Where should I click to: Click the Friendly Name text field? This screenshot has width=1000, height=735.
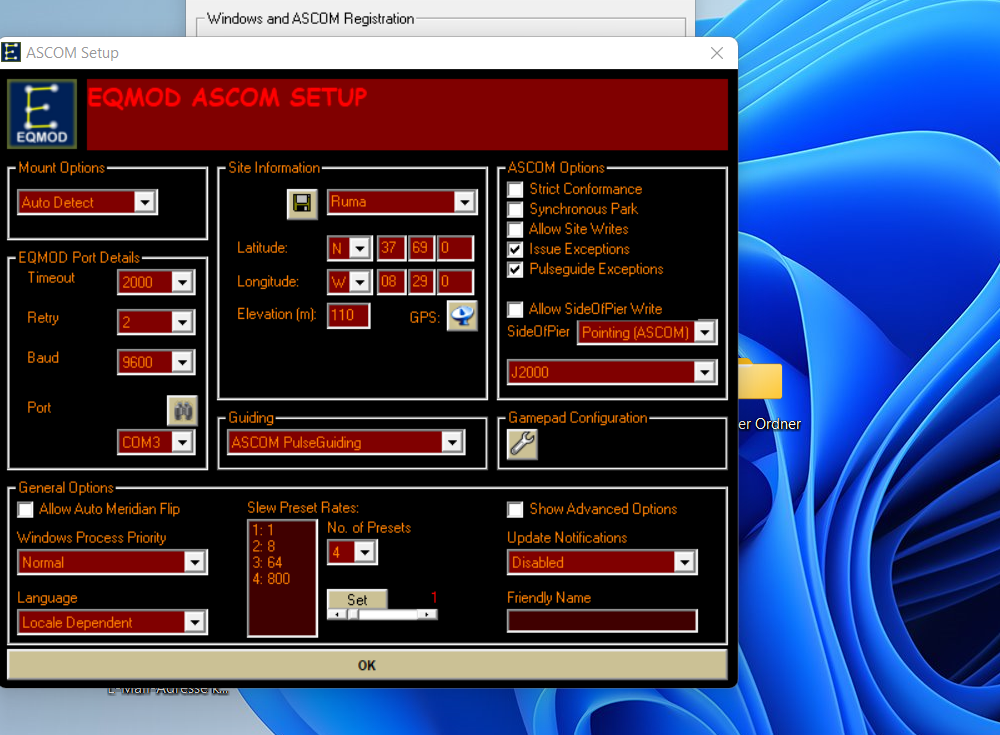[x=602, y=621]
